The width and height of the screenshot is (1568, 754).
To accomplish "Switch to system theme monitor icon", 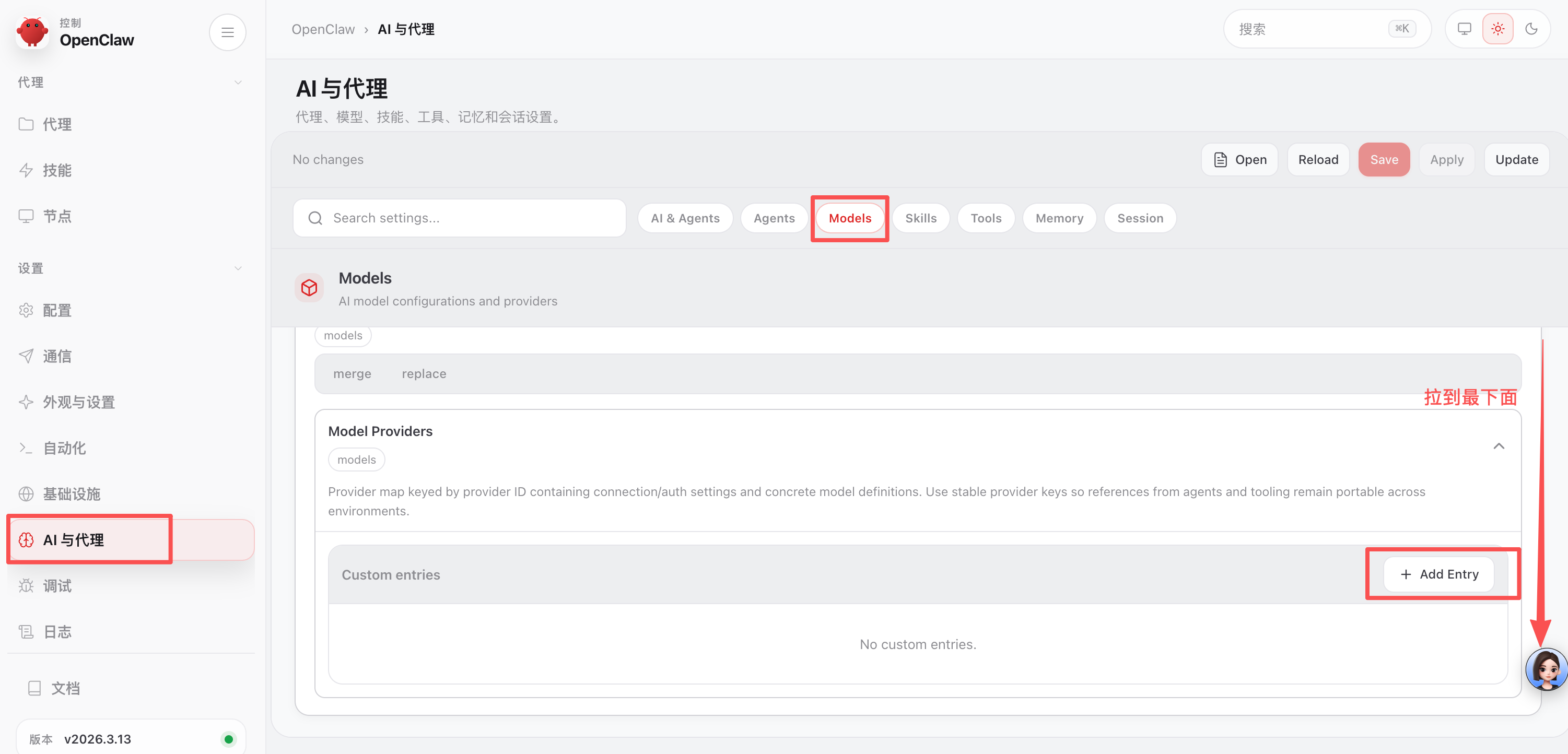I will pyautogui.click(x=1464, y=29).
